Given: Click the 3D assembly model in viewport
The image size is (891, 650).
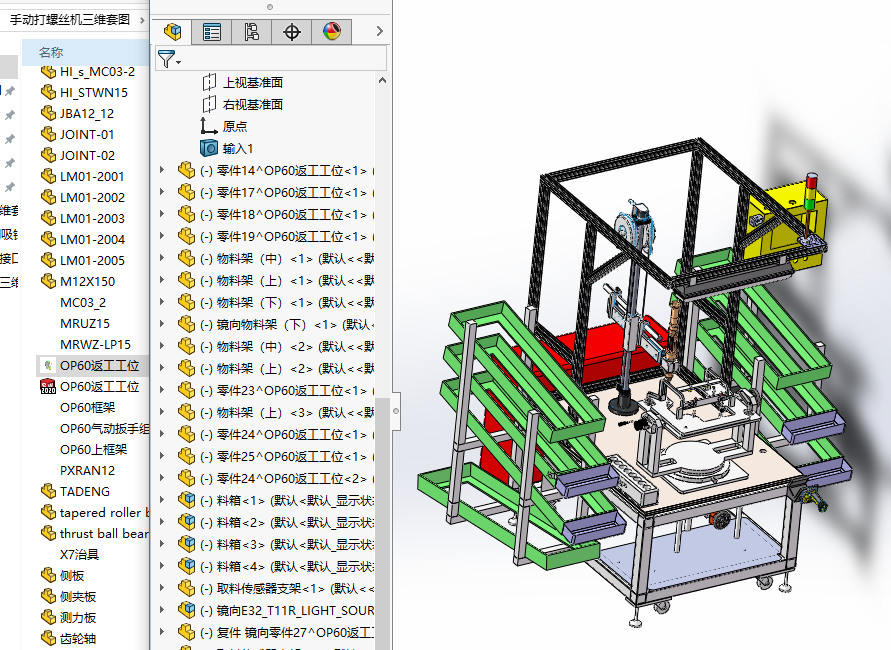Looking at the screenshot, I should [x=634, y=381].
